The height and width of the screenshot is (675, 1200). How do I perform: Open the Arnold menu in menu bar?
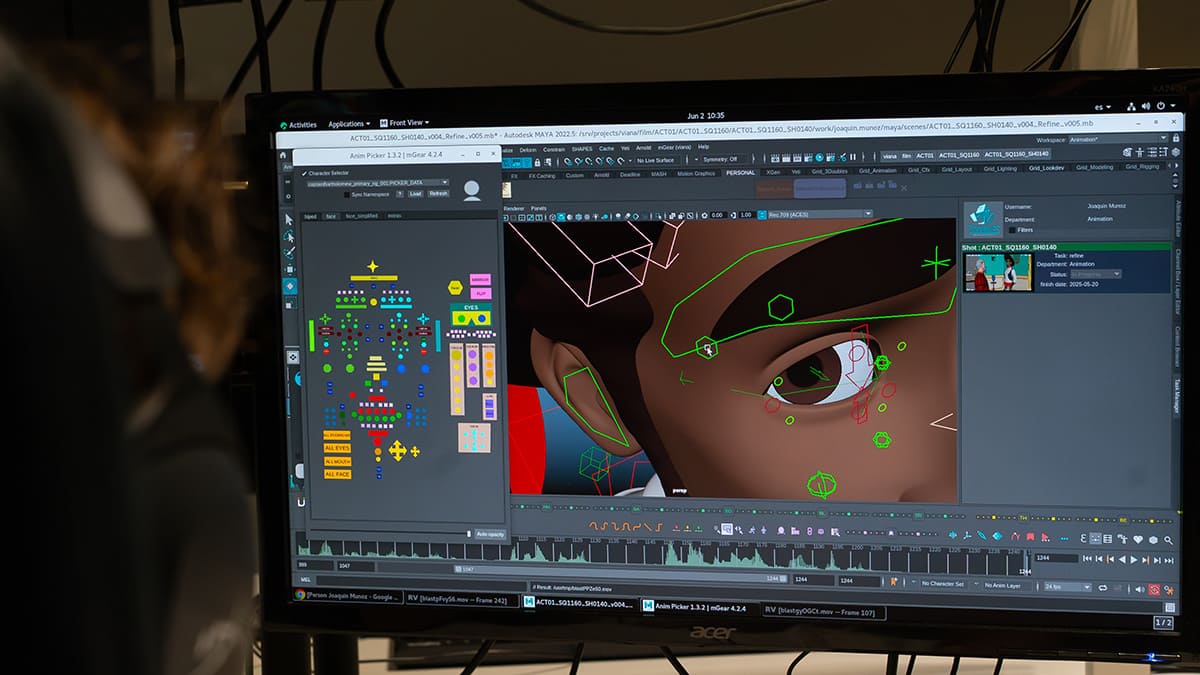pos(643,147)
